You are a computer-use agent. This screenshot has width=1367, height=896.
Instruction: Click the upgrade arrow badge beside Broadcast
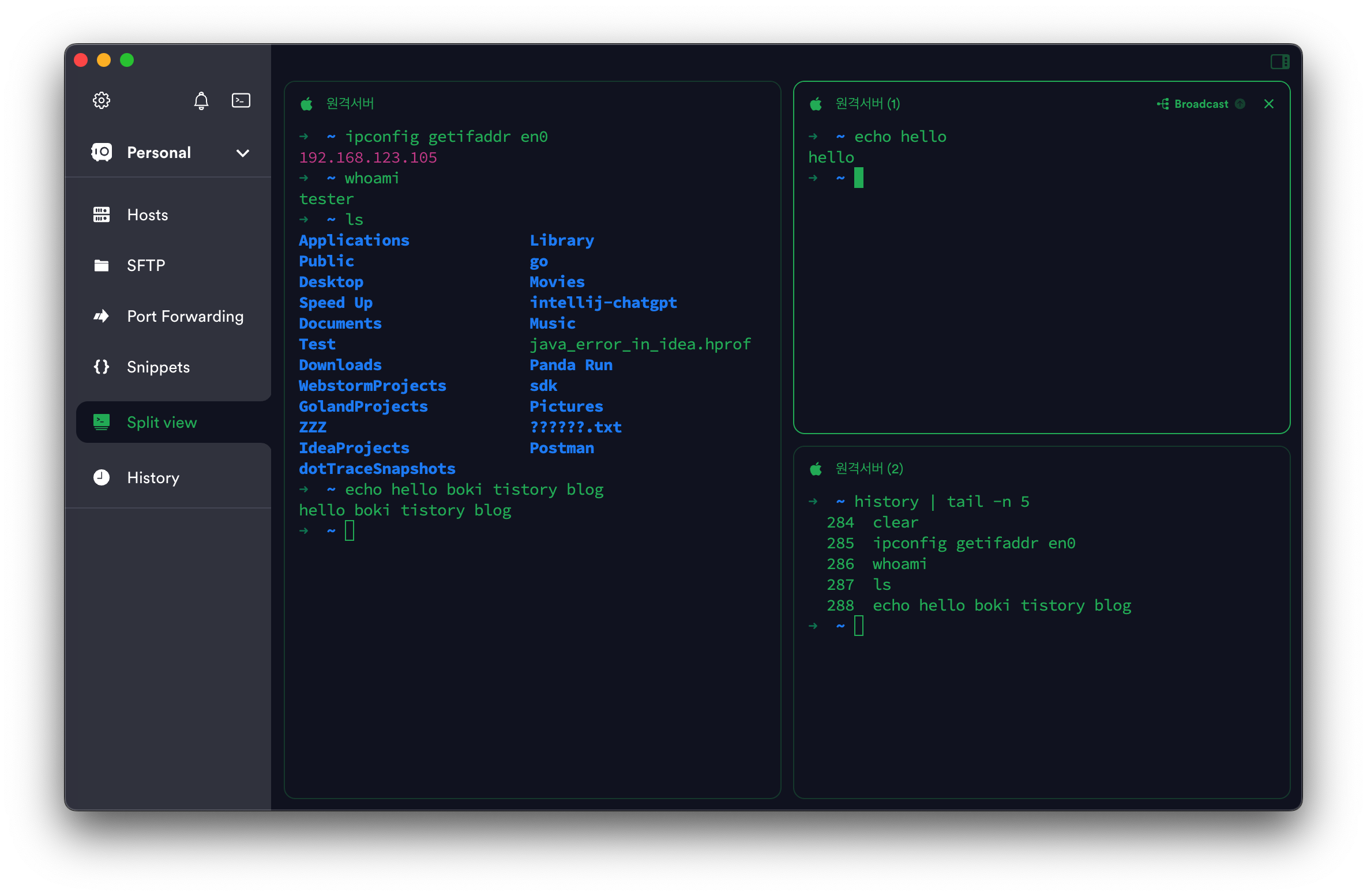pyautogui.click(x=1240, y=104)
